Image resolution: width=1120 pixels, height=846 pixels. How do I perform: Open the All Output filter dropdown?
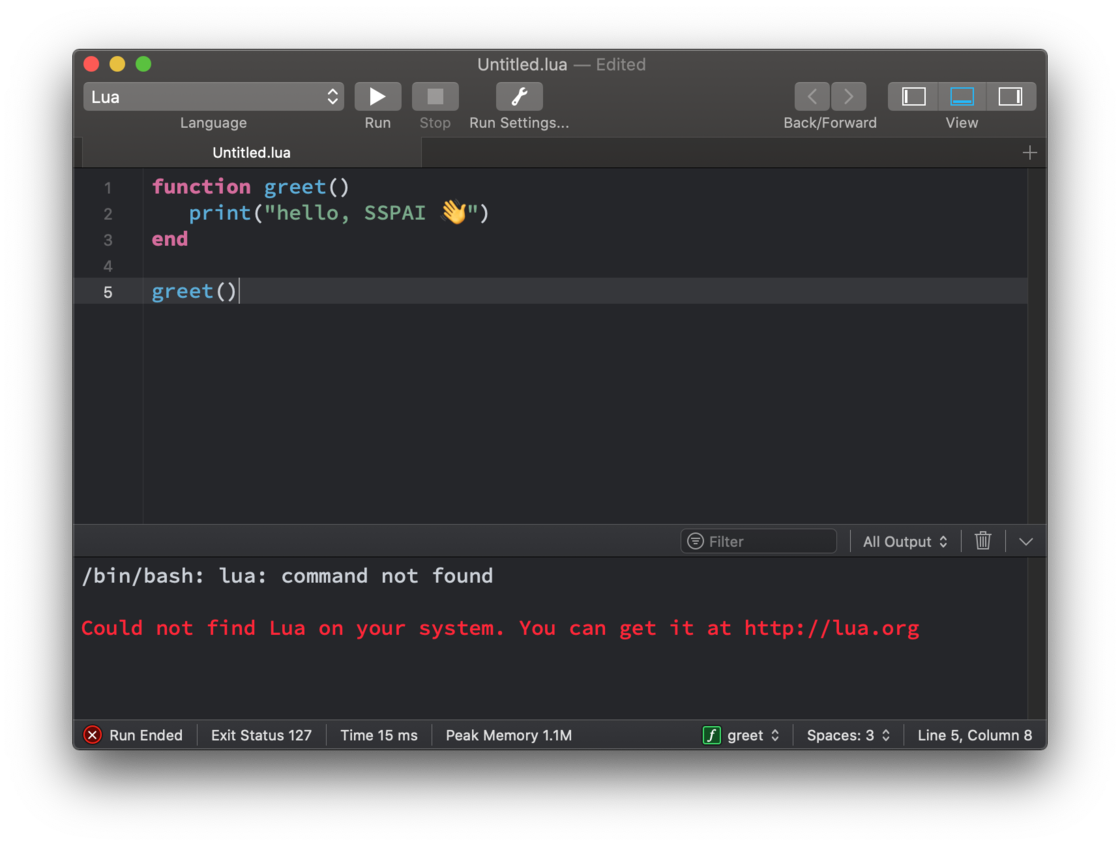pos(904,541)
